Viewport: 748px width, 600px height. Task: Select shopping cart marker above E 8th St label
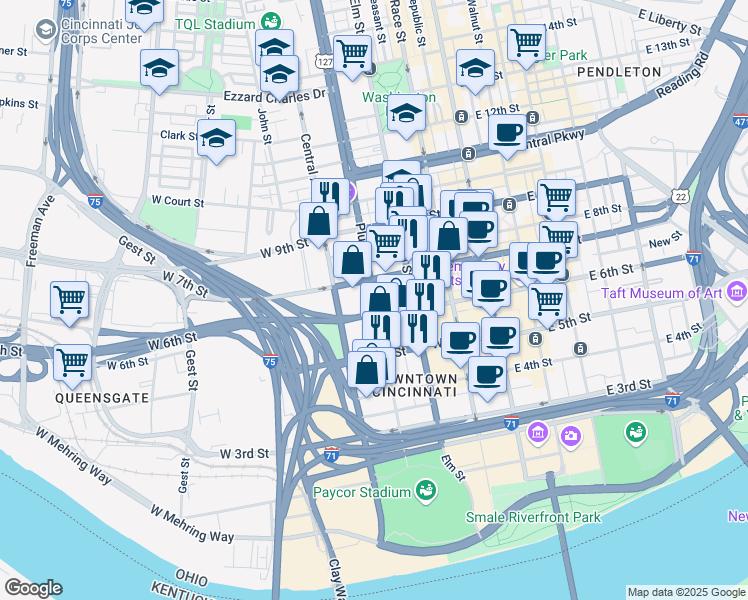(556, 198)
